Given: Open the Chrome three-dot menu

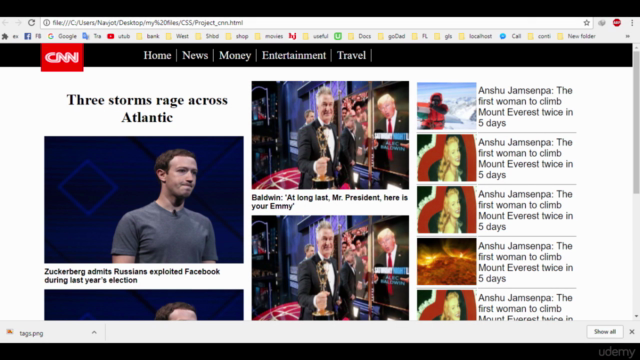Looking at the screenshot, I should 632,23.
